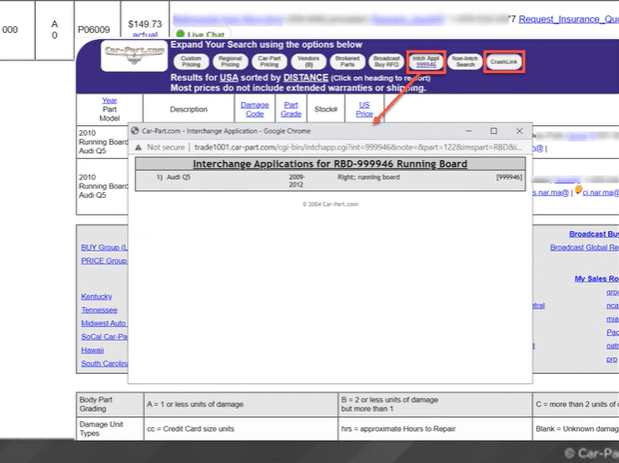This screenshot has height=463, width=619.
Task: Click the DISTANCE sort heading link
Action: point(306,77)
